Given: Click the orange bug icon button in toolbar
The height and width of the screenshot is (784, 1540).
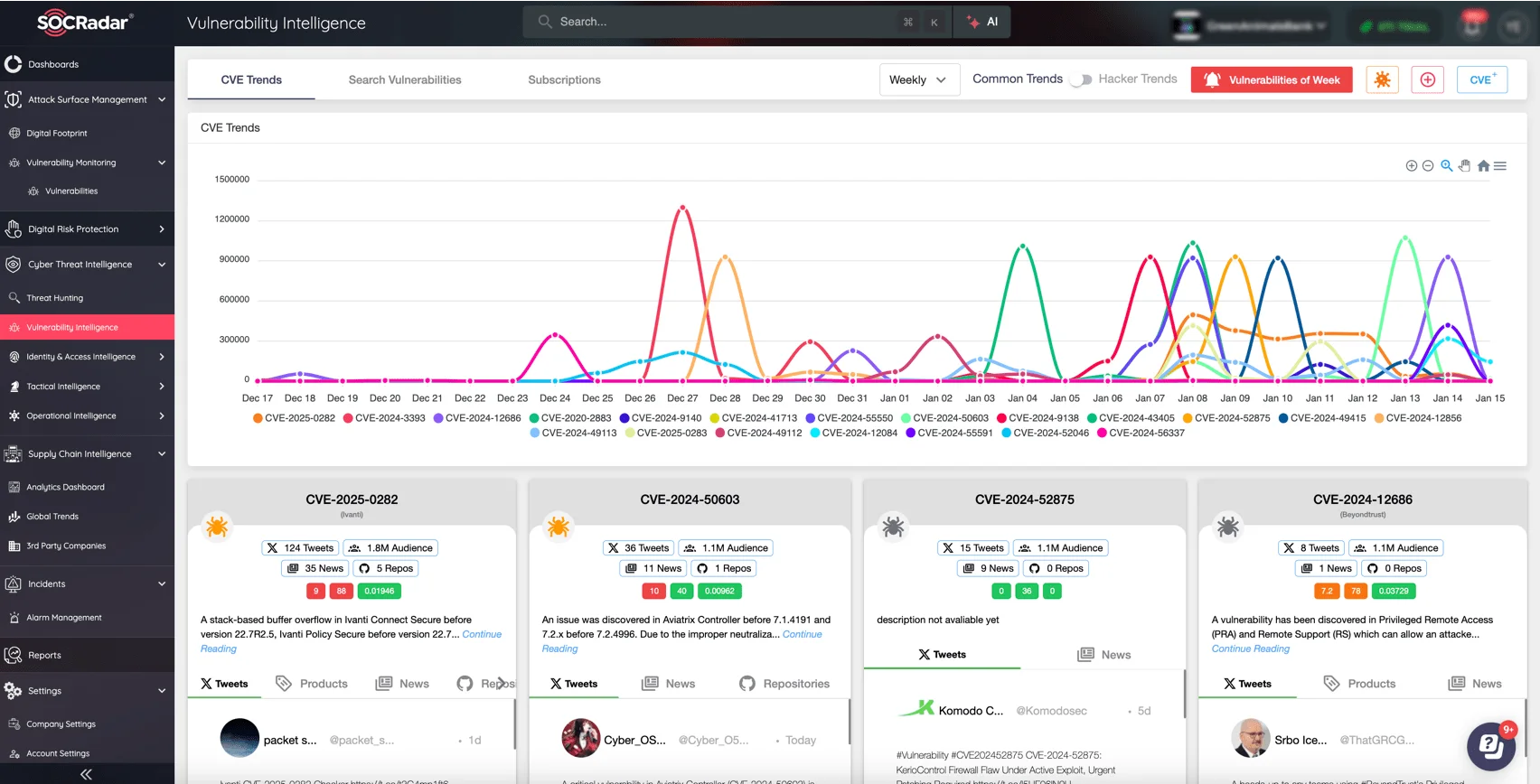Looking at the screenshot, I should (x=1382, y=79).
